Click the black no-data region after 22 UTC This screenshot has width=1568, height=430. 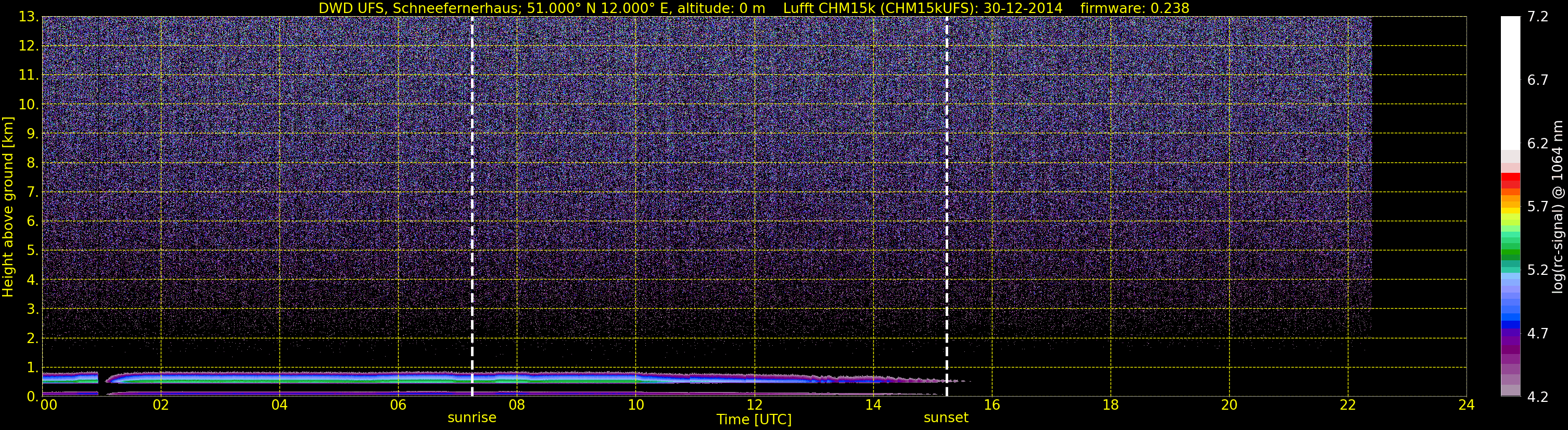[1418, 183]
